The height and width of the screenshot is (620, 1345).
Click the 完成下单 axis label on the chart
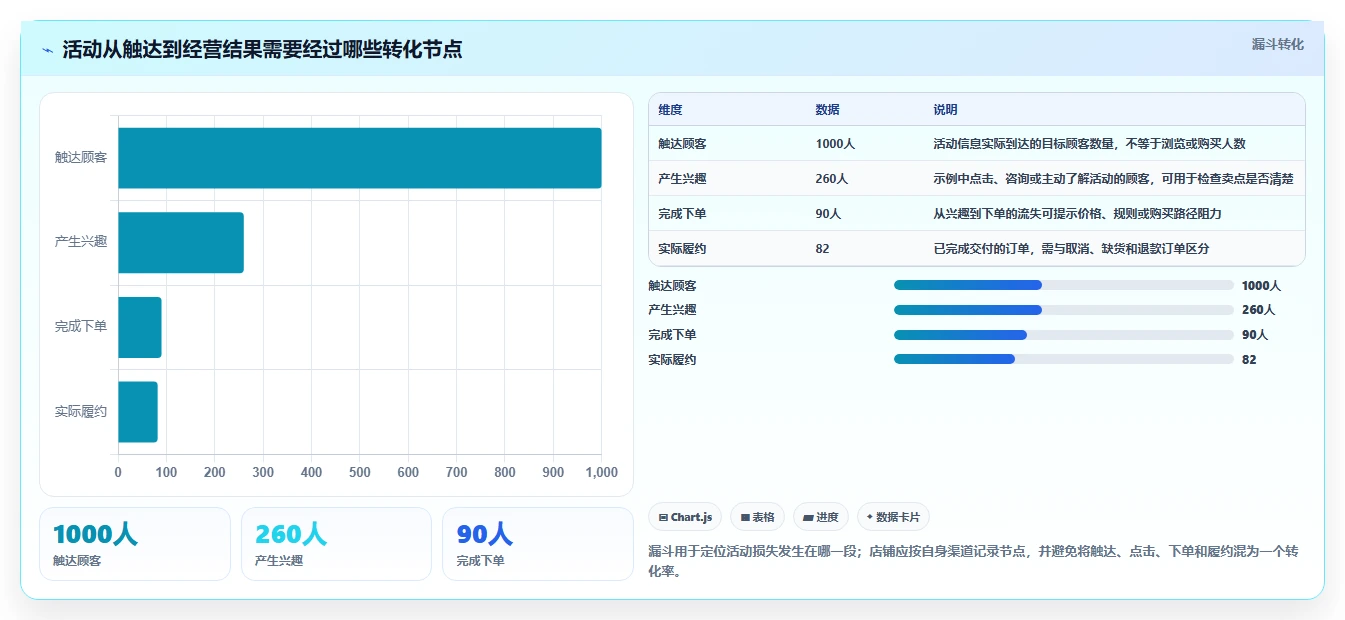pos(81,327)
